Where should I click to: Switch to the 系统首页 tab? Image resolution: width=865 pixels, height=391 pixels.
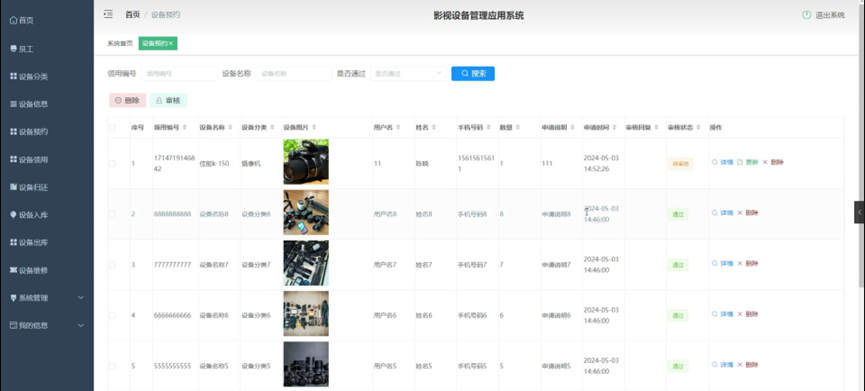[x=120, y=44]
